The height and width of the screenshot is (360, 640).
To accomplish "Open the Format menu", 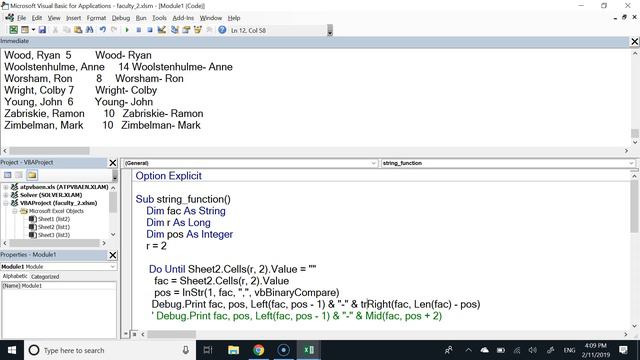I will [x=96, y=18].
